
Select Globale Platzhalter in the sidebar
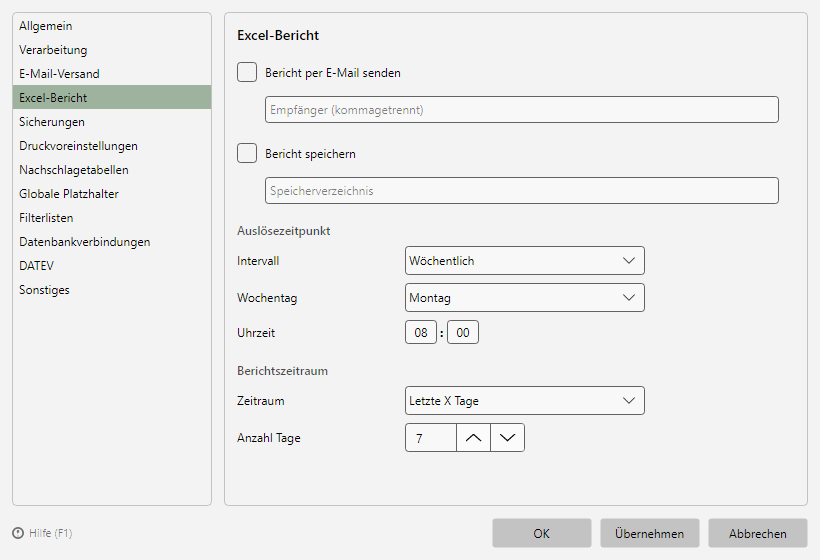112,194
